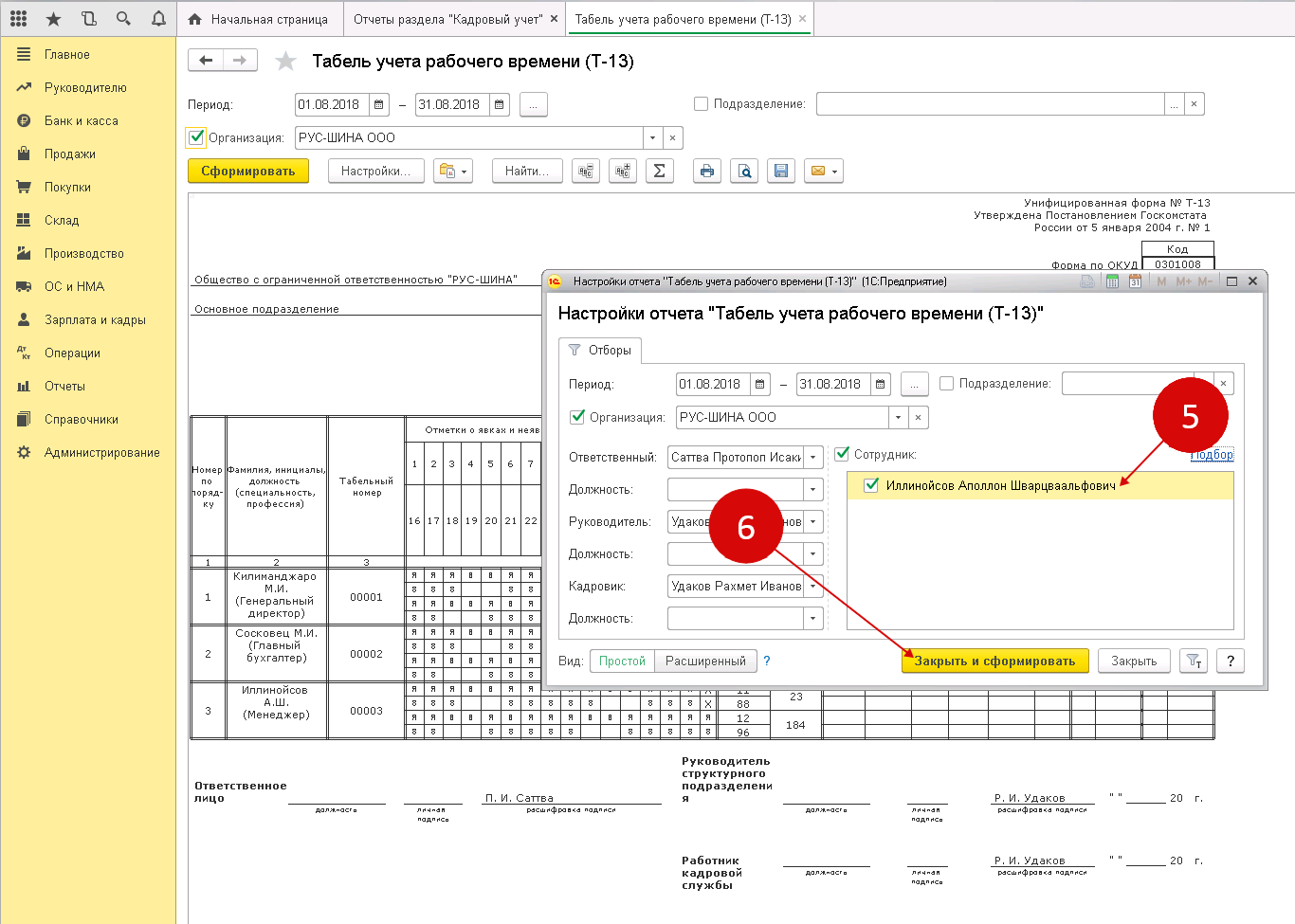Add report to favorites star
The width and height of the screenshot is (1295, 924).
284,62
